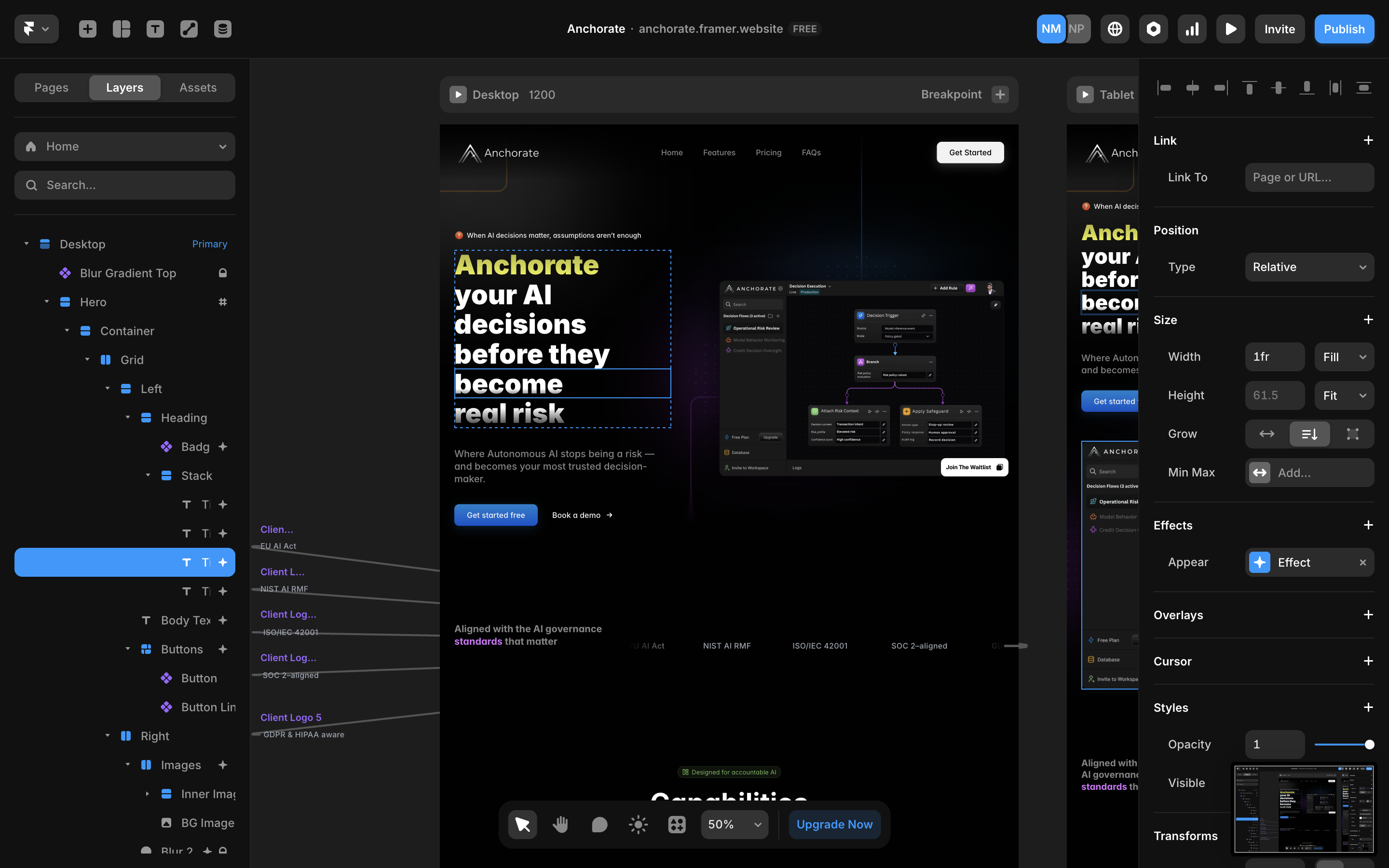1389x868 pixels.
Task: Switch to the Pages tab
Action: point(51,87)
